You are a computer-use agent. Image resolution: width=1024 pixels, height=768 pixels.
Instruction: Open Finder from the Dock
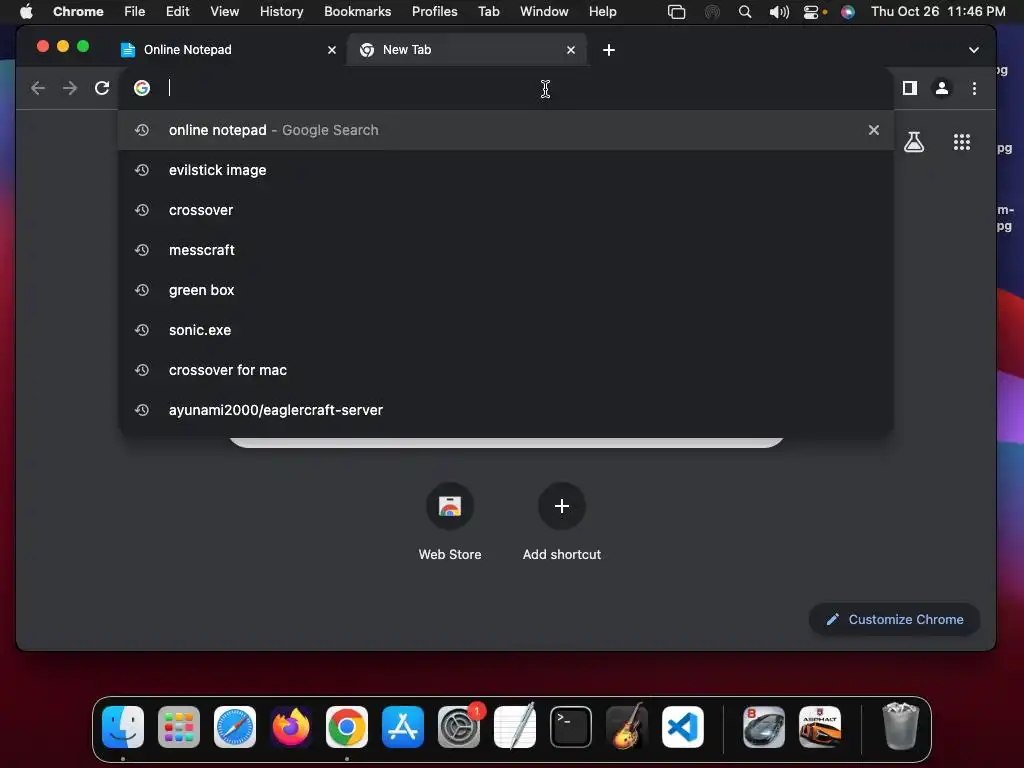(123, 727)
